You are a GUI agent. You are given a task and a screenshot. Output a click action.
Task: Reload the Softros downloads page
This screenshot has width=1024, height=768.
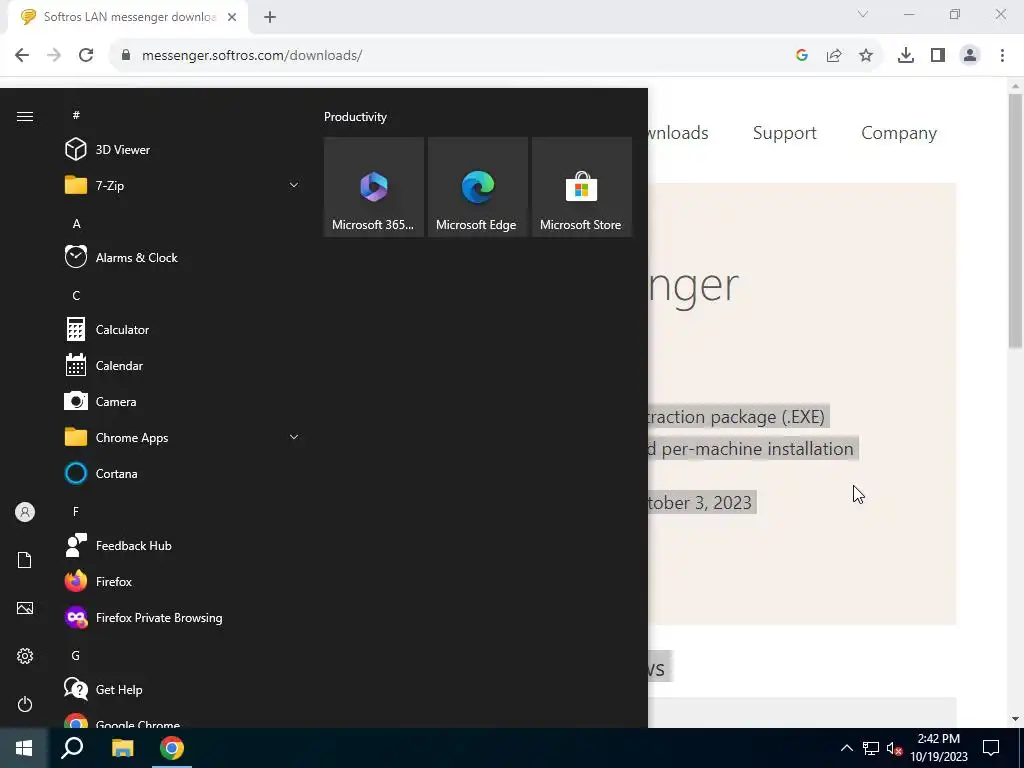pos(86,56)
